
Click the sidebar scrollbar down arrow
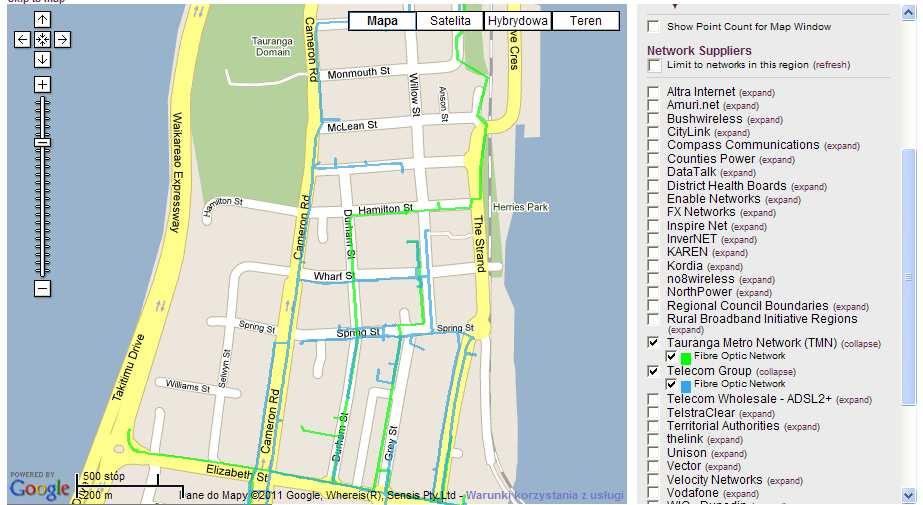pos(909,495)
